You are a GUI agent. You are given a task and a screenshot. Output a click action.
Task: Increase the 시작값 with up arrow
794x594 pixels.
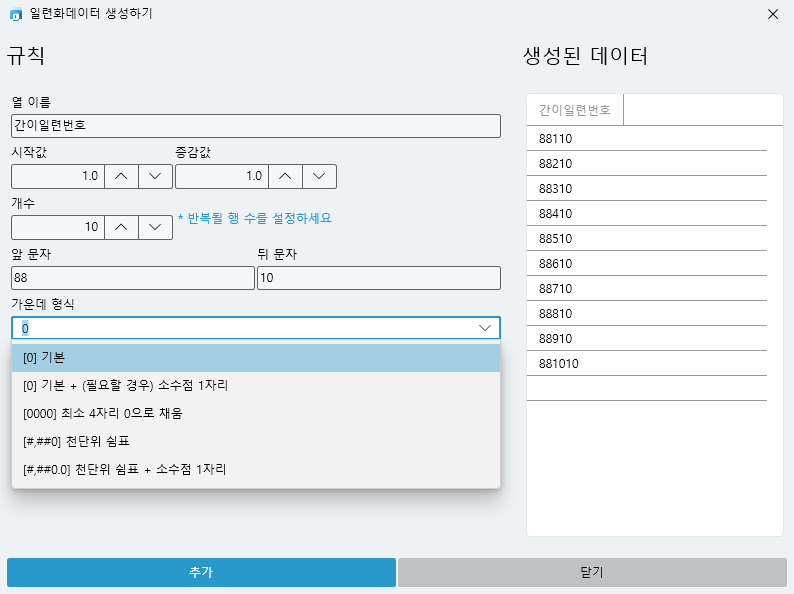[x=121, y=176]
